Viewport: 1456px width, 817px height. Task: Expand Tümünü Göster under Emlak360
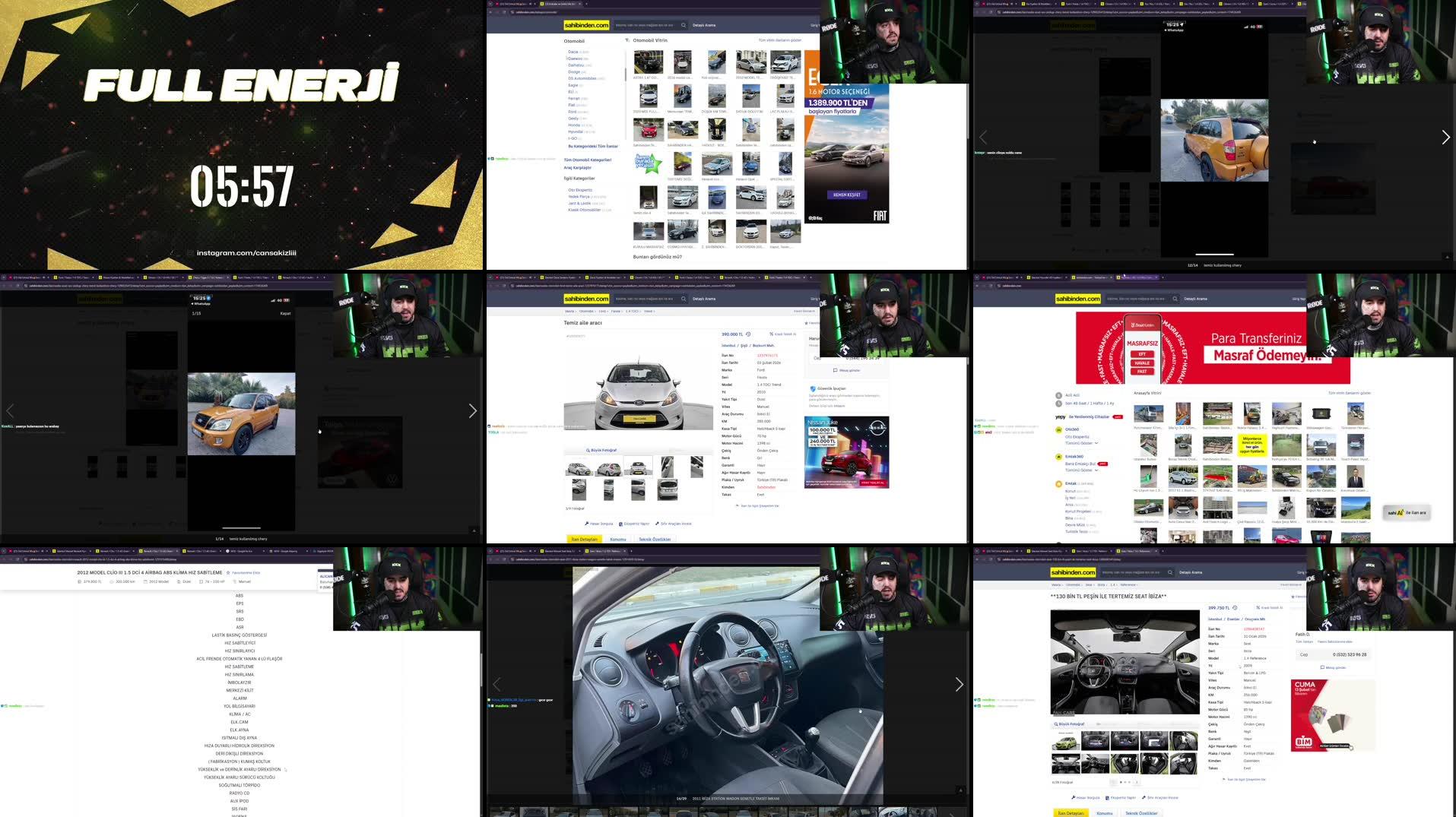point(1080,470)
